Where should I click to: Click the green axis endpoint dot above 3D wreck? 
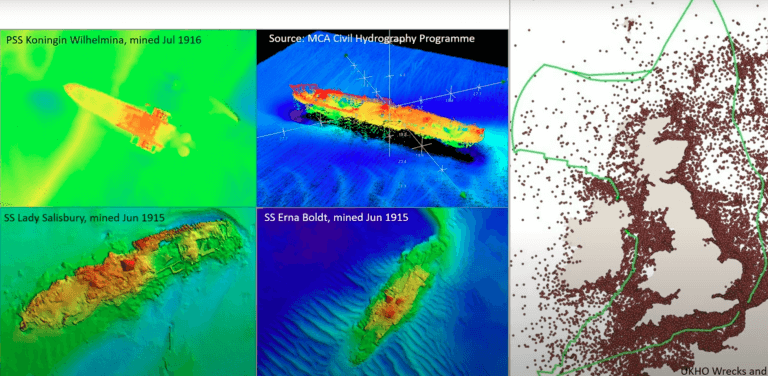point(346,55)
